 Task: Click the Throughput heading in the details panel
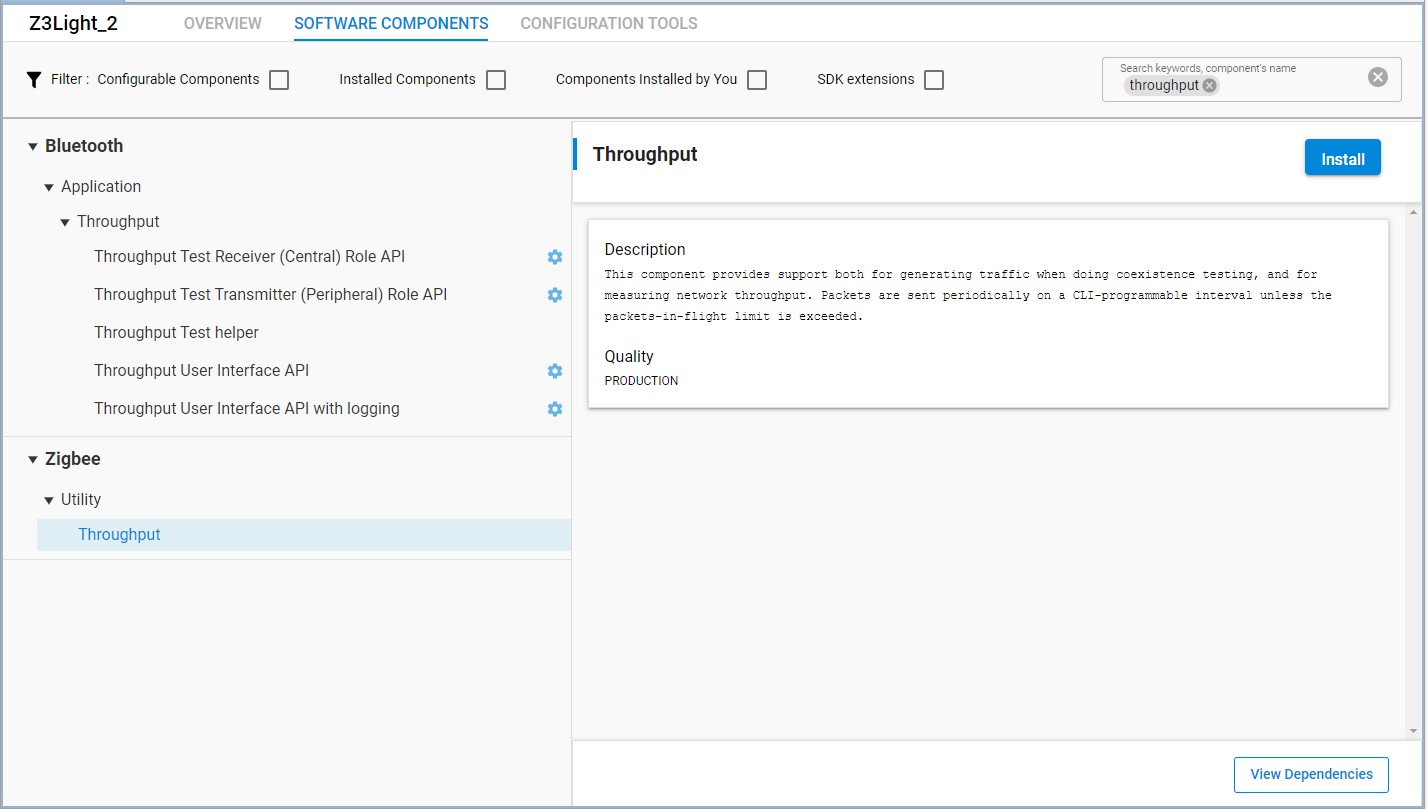point(645,154)
